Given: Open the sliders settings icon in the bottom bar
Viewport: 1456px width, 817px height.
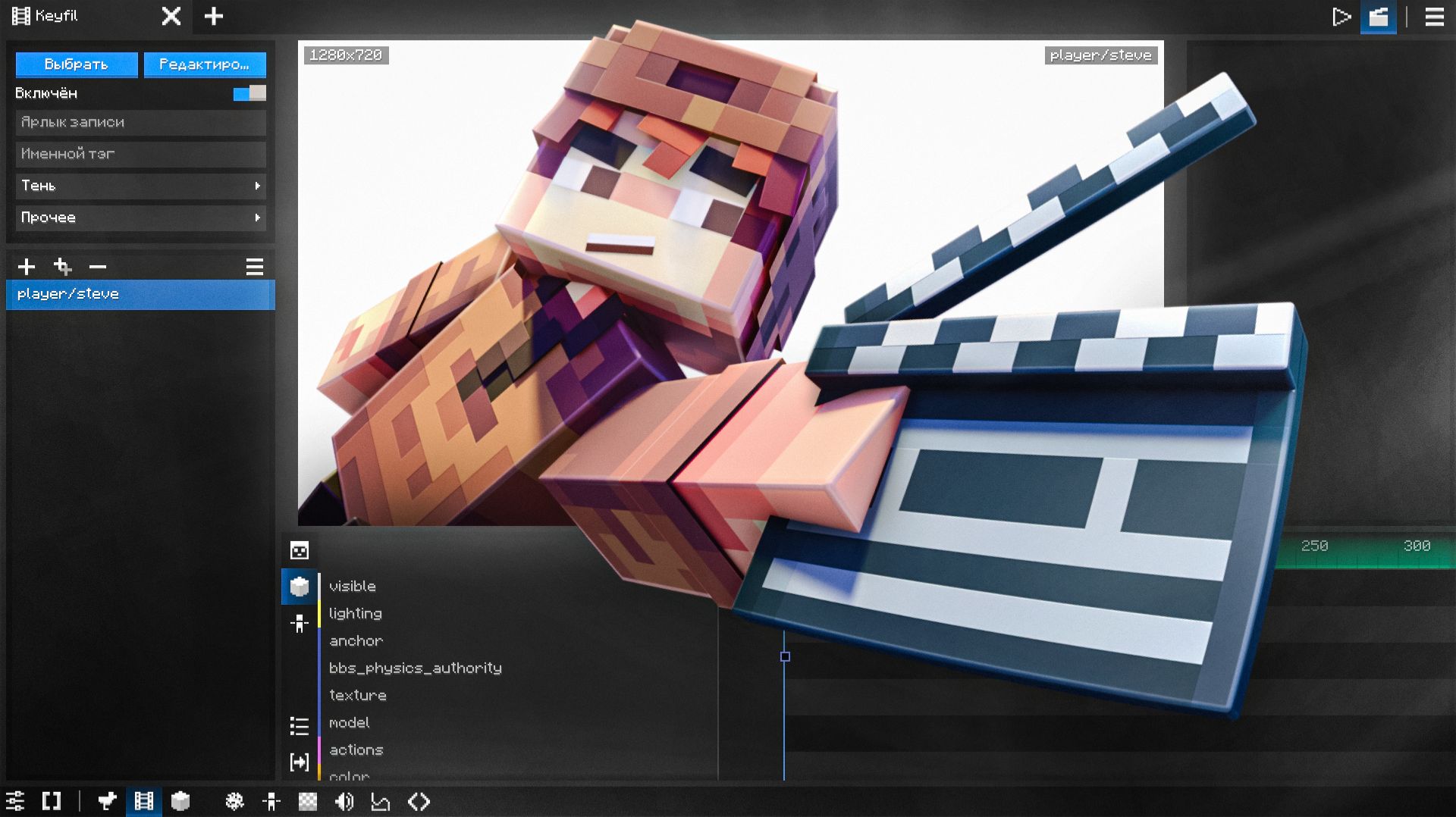Looking at the screenshot, I should [15, 801].
